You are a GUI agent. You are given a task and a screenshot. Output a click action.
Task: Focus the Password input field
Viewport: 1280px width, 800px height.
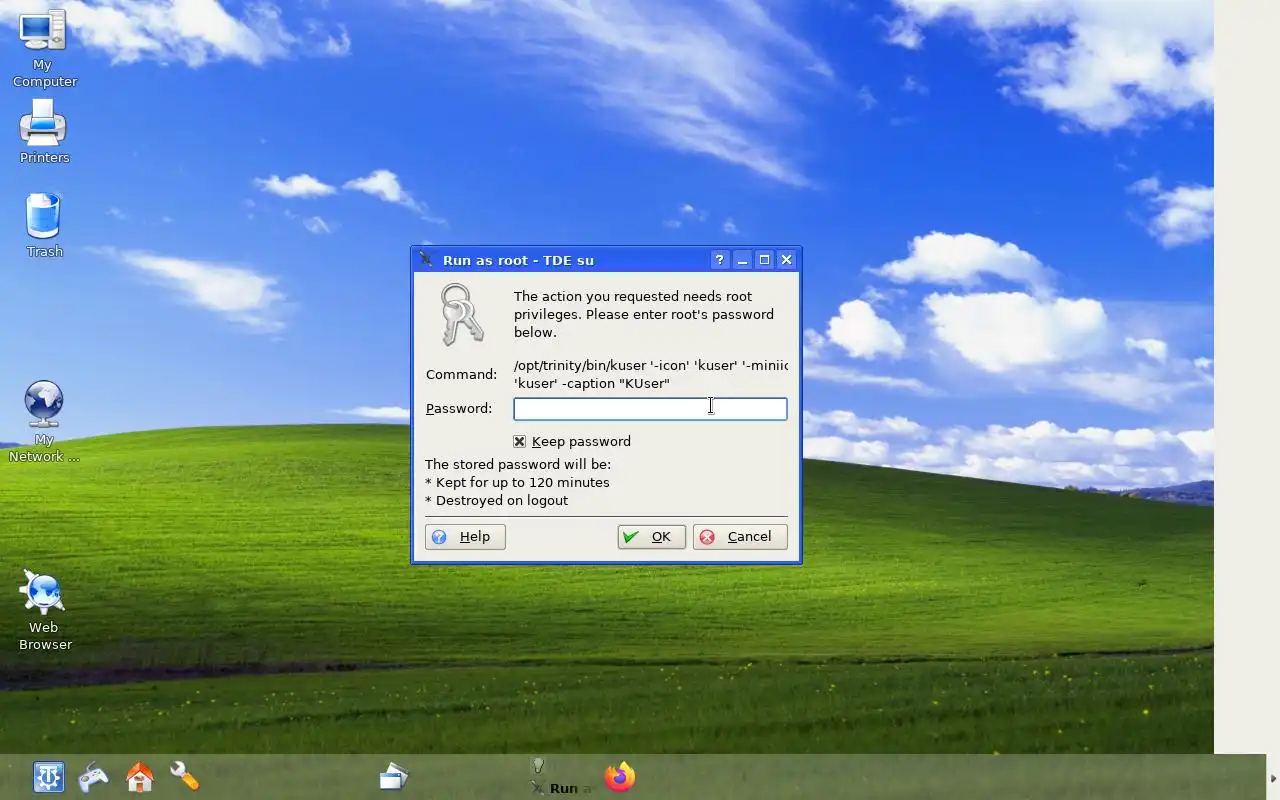pos(650,408)
